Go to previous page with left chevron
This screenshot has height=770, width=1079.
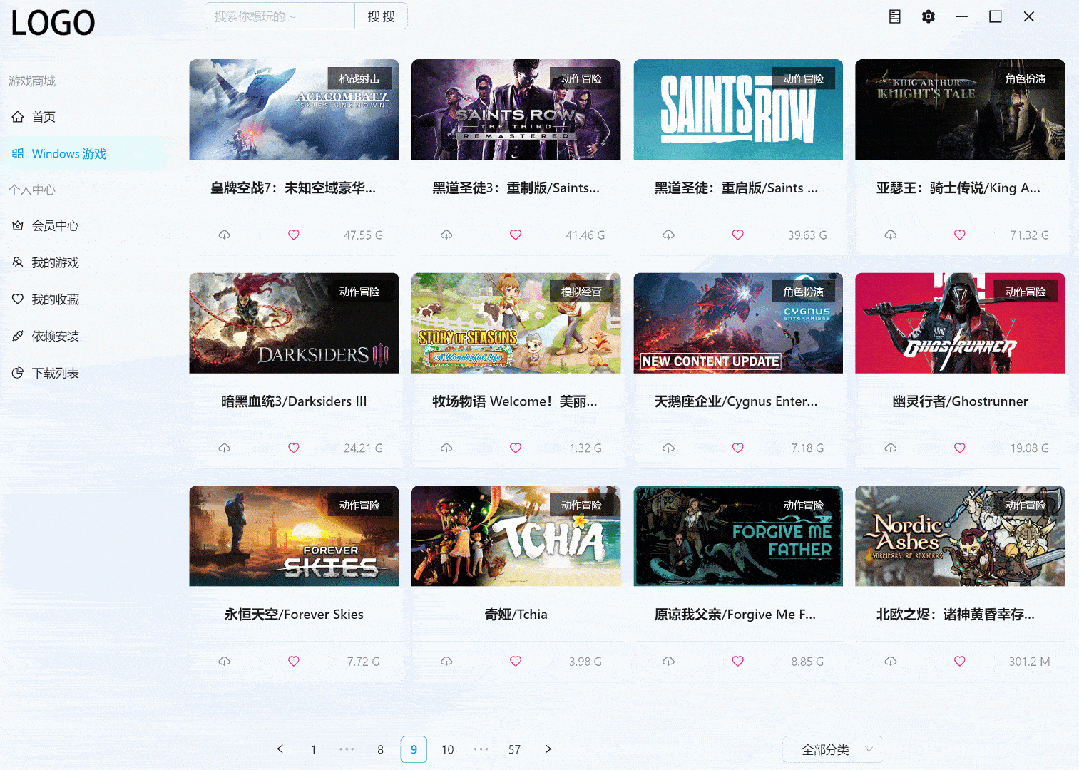(280, 749)
